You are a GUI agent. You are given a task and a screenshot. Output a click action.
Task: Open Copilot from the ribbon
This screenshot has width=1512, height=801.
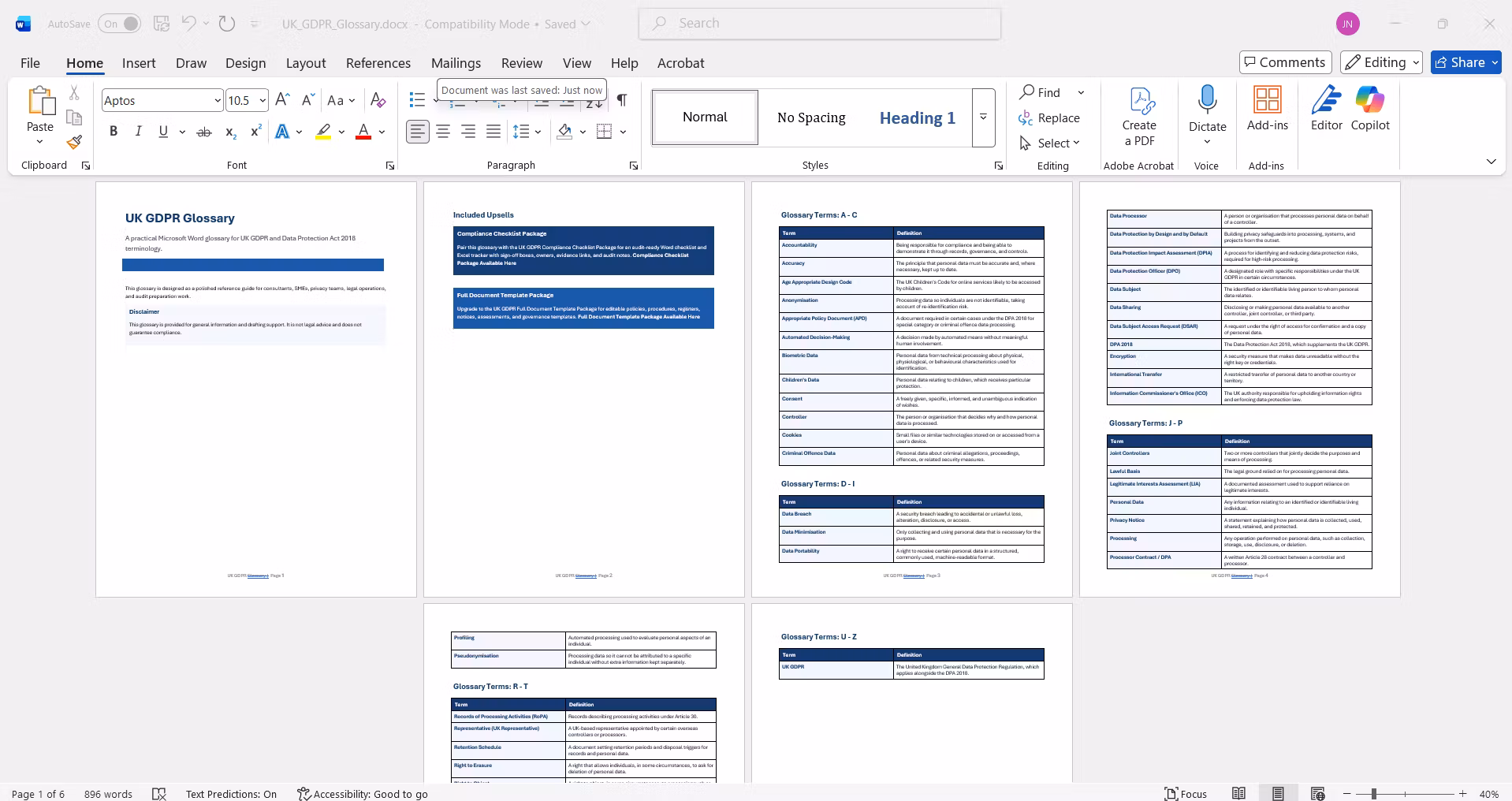[x=1370, y=109]
